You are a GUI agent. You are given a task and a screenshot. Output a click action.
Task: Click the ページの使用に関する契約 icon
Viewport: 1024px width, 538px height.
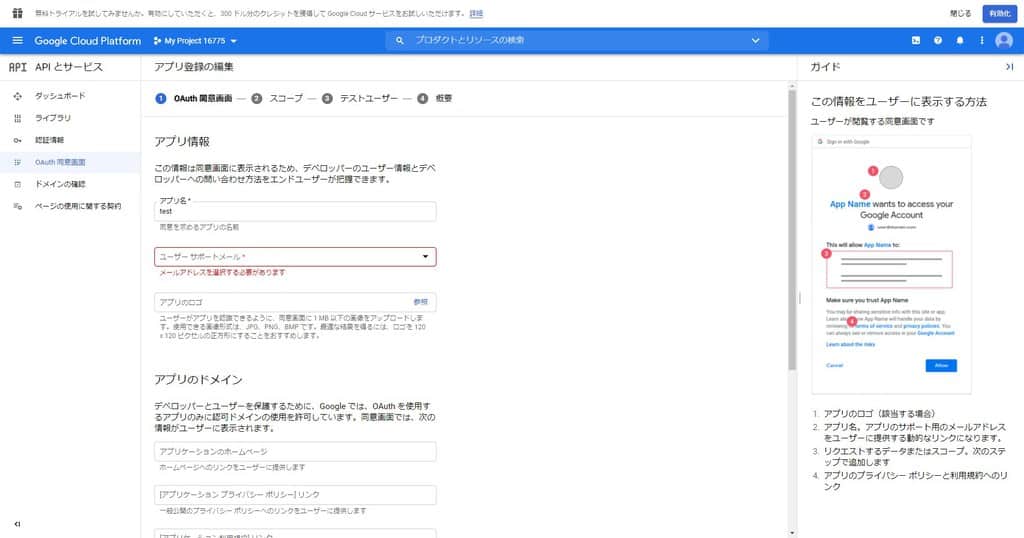(18, 206)
